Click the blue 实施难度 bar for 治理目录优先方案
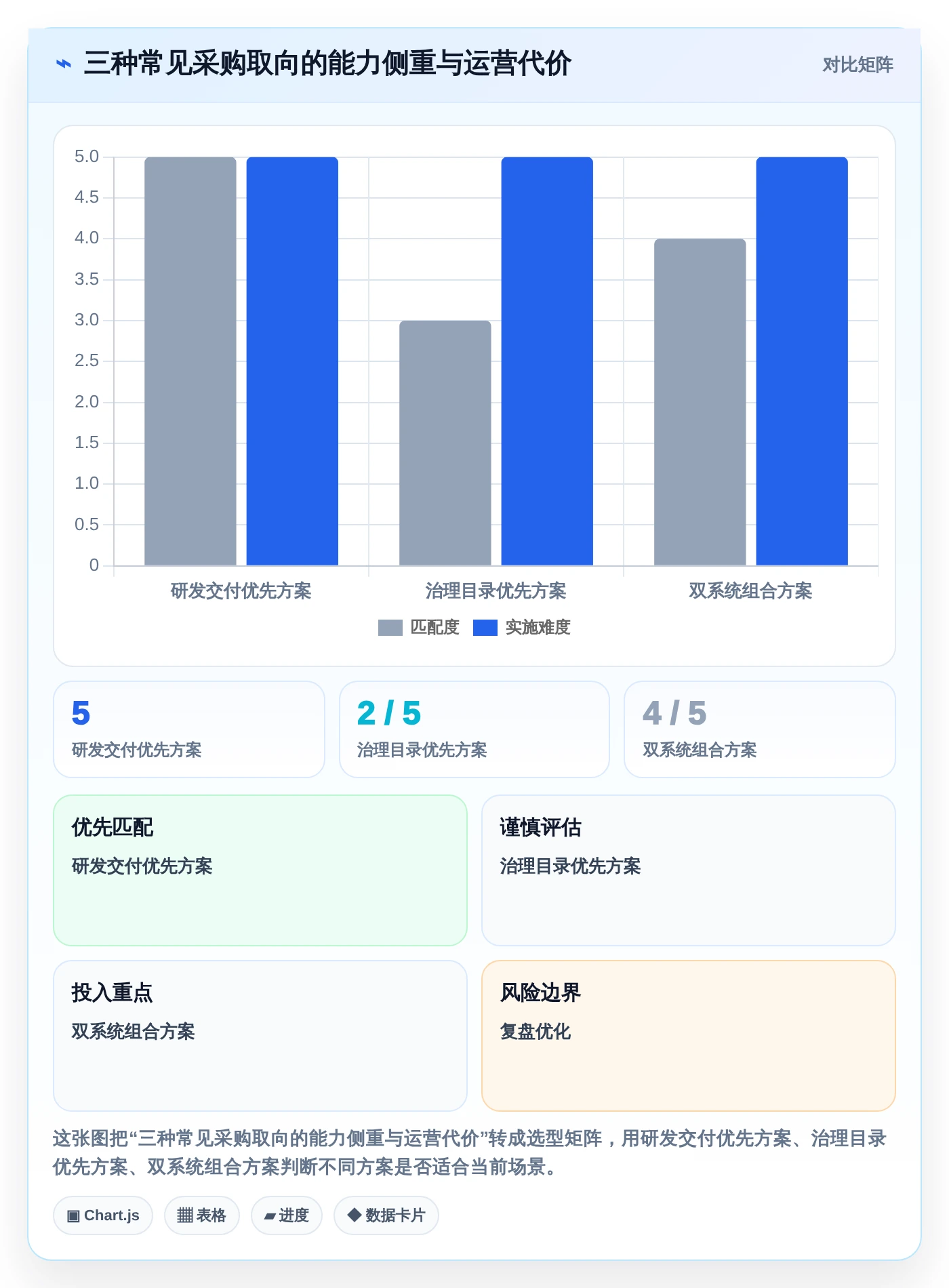Screen dimensions: 949x1288 (547, 361)
